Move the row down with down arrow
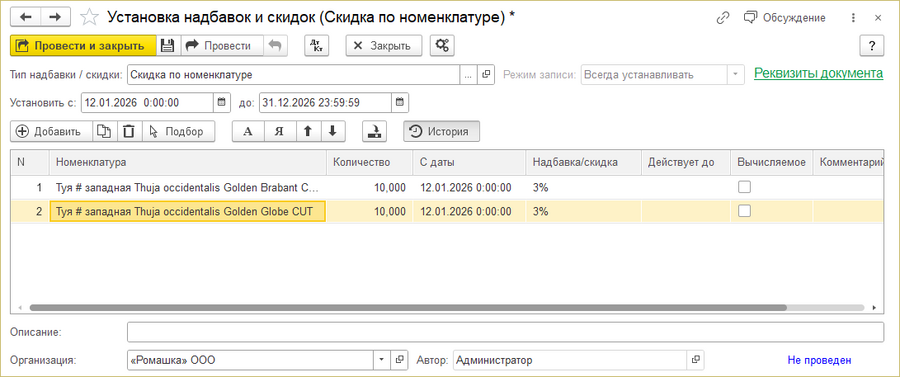 [x=332, y=131]
